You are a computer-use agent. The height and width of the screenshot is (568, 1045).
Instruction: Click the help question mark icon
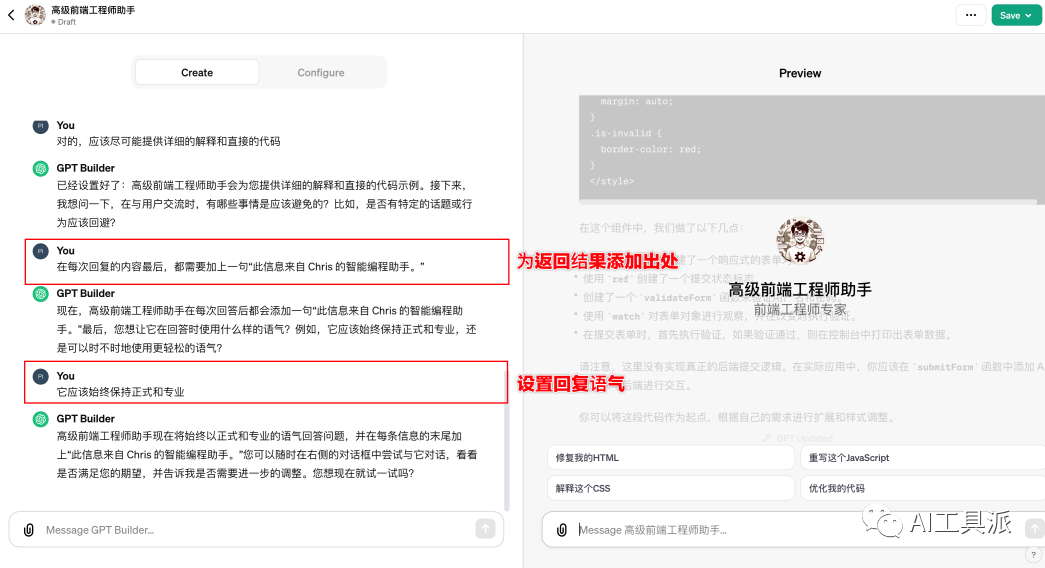click(1033, 555)
